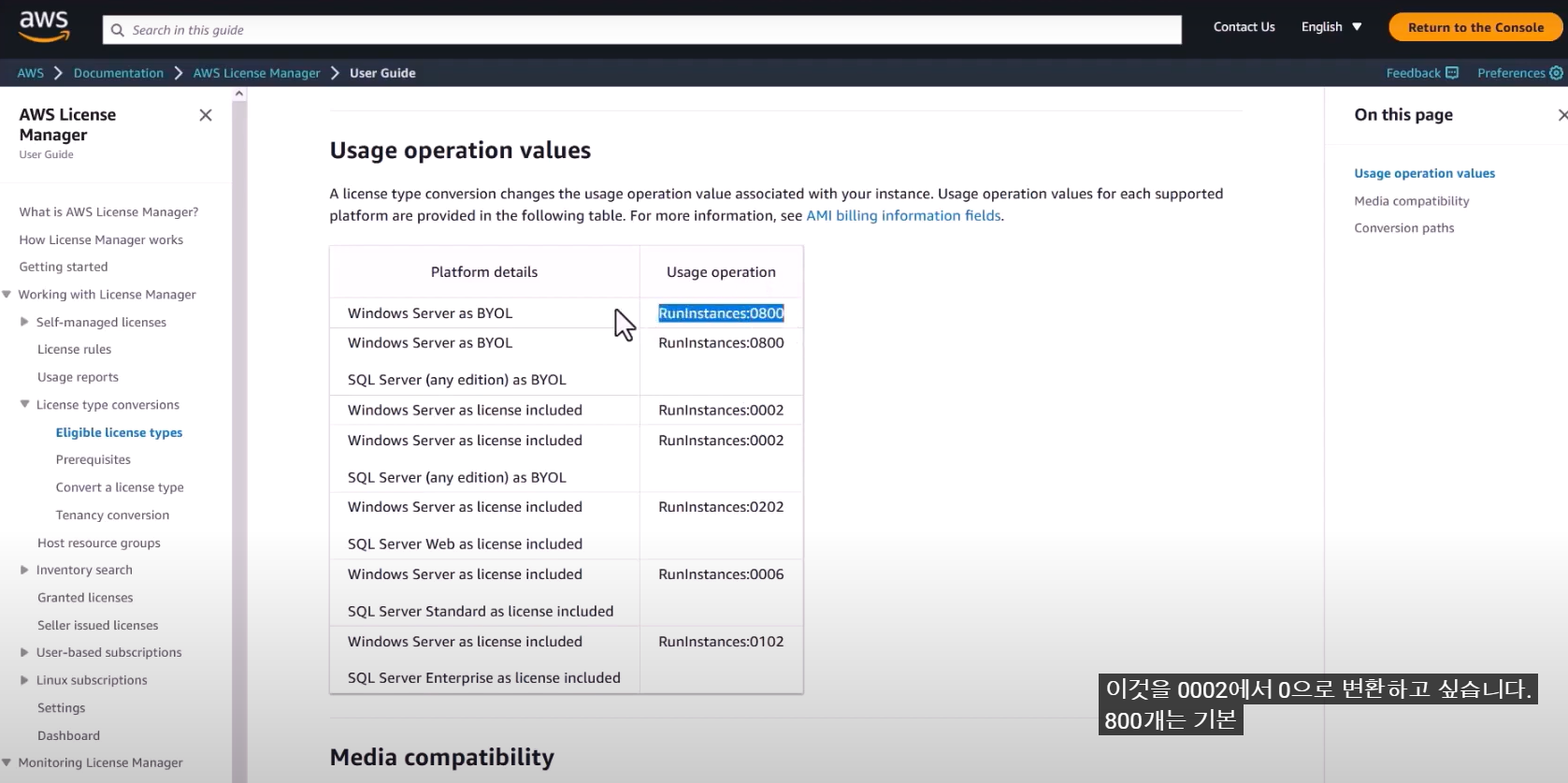1568x783 pixels.
Task: Click SQL Server Enterprise as license included
Action: pyautogui.click(x=483, y=677)
